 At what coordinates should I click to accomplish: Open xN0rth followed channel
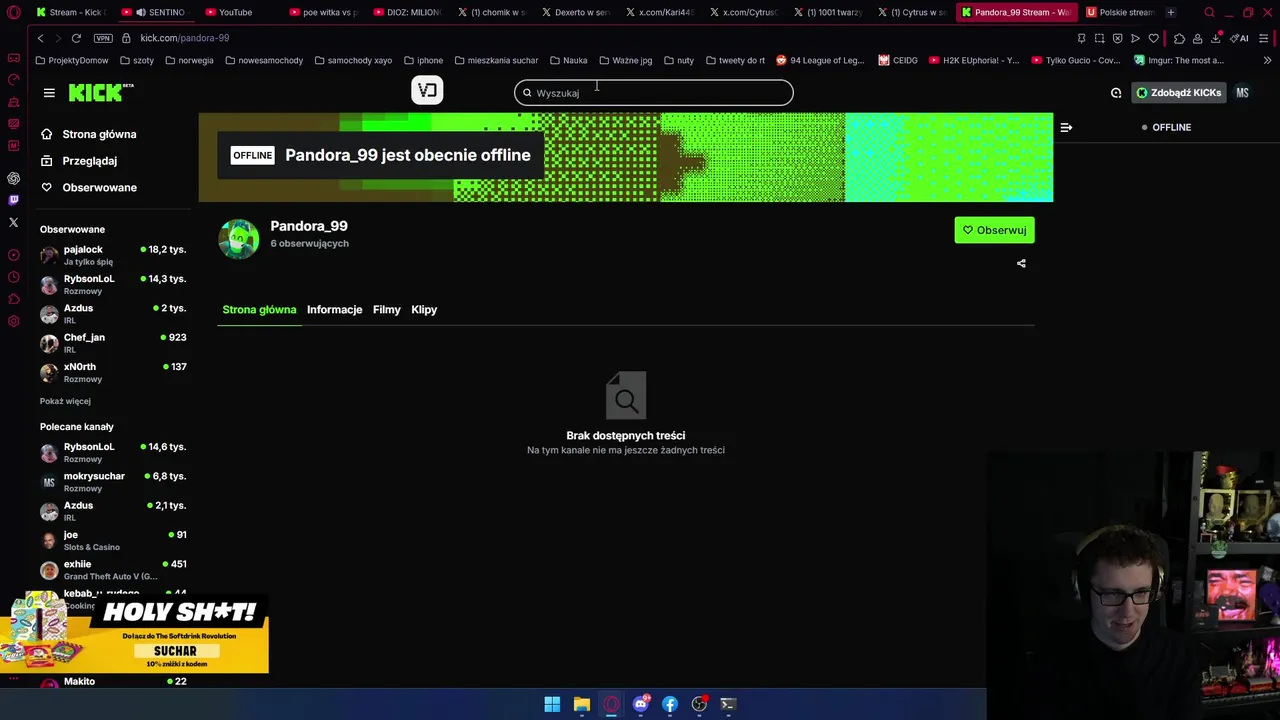tap(113, 372)
